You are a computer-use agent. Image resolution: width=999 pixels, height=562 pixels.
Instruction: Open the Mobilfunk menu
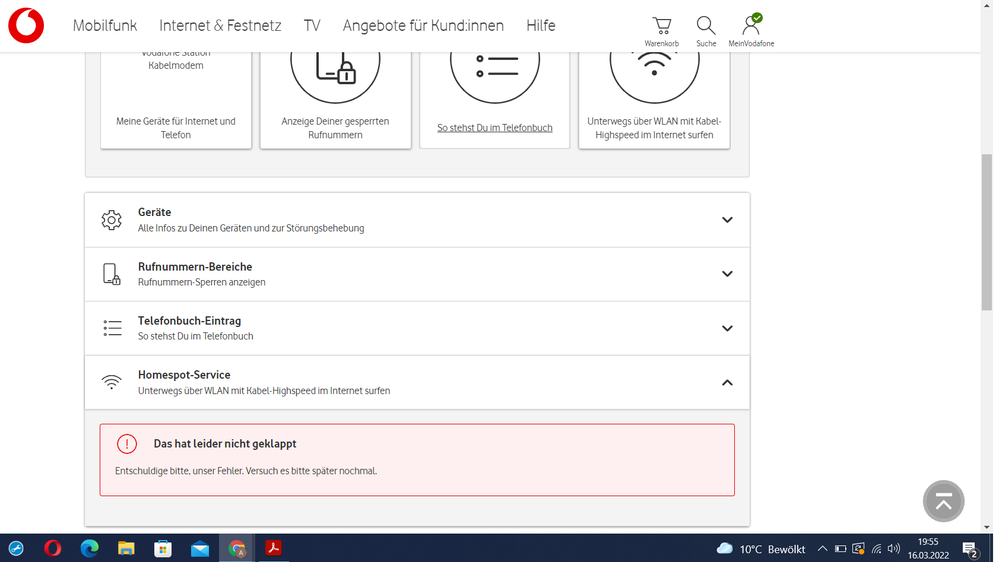(x=104, y=25)
